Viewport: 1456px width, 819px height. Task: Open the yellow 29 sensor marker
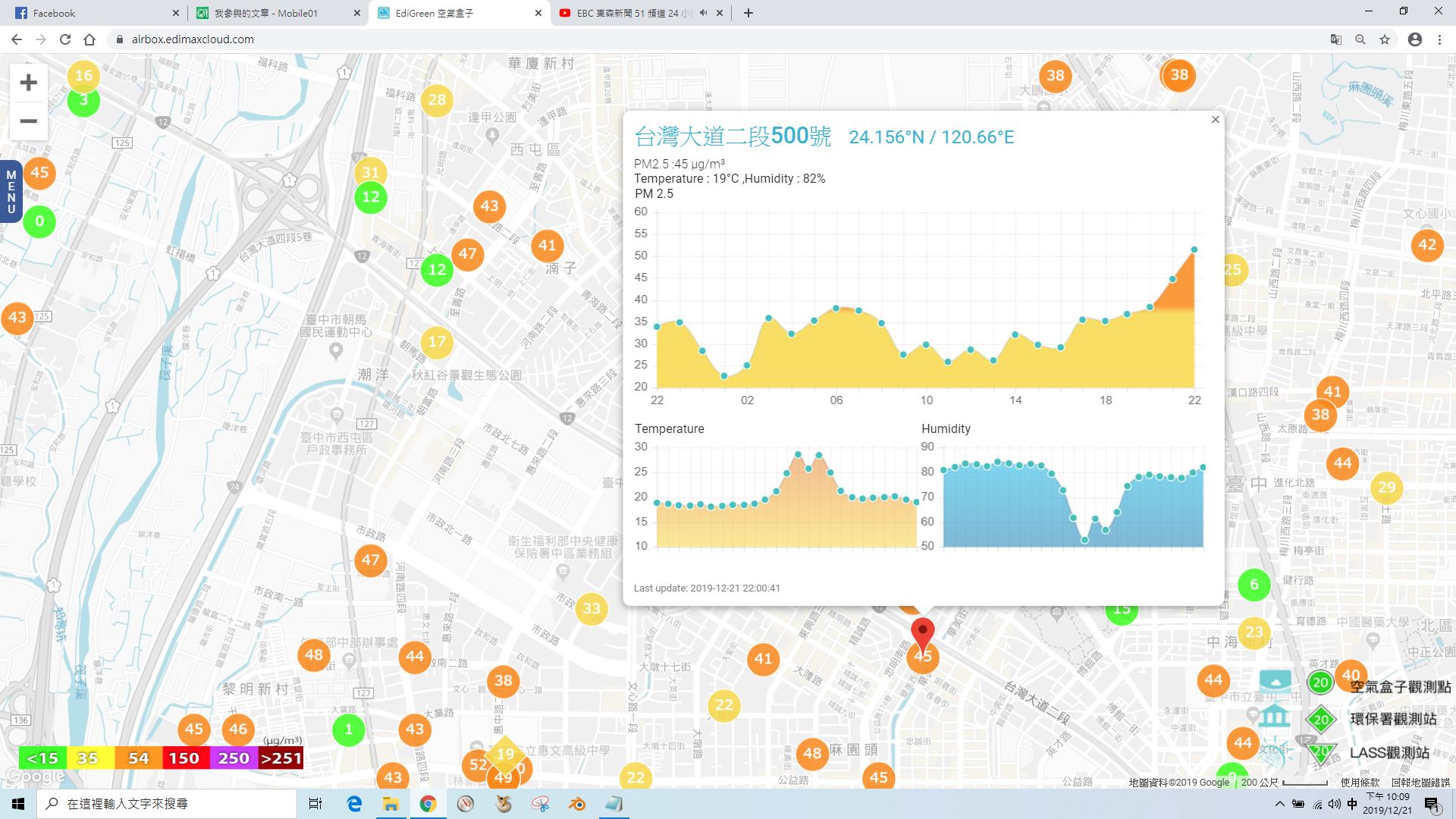point(1386,488)
